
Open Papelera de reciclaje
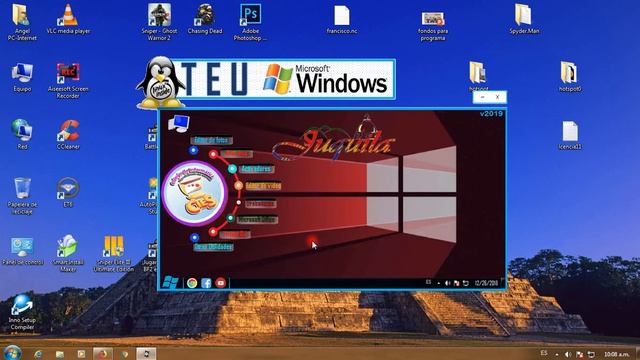22,196
